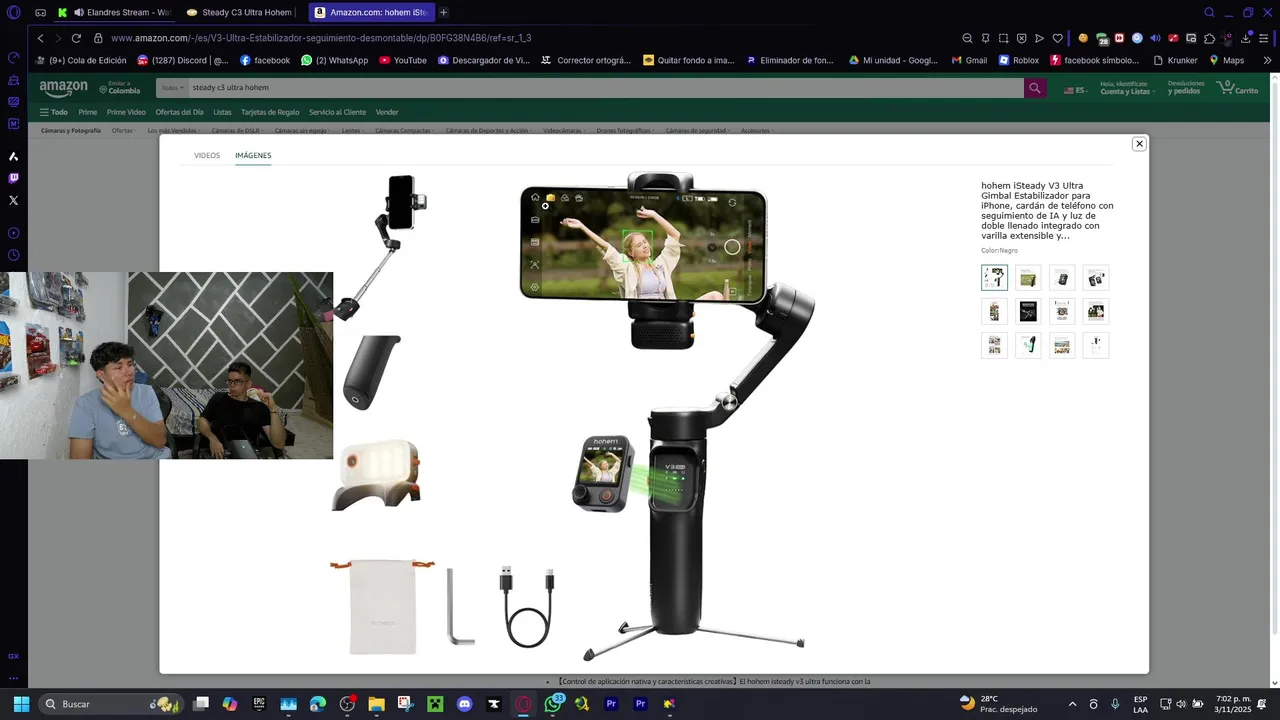Viewport: 1280px width, 720px height.
Task: Open the Discord bookmark
Action: (183, 60)
